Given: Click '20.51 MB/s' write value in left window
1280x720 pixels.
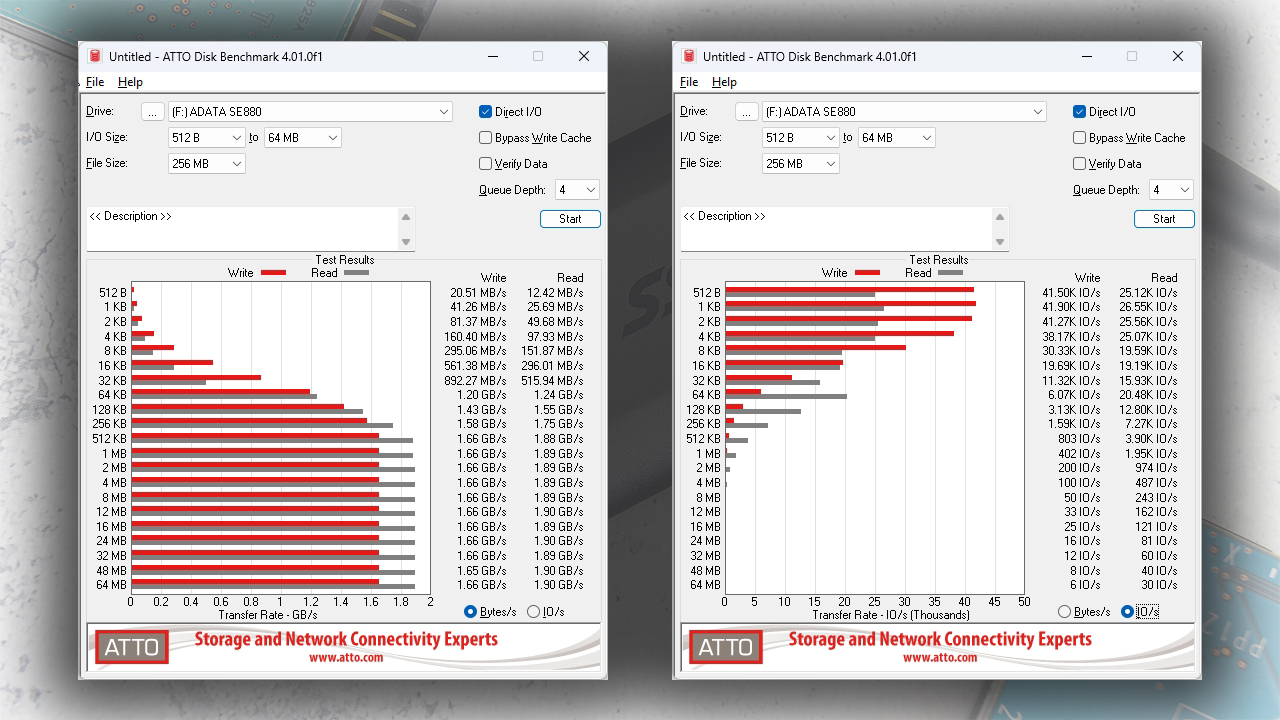Looking at the screenshot, I should (x=478, y=293).
